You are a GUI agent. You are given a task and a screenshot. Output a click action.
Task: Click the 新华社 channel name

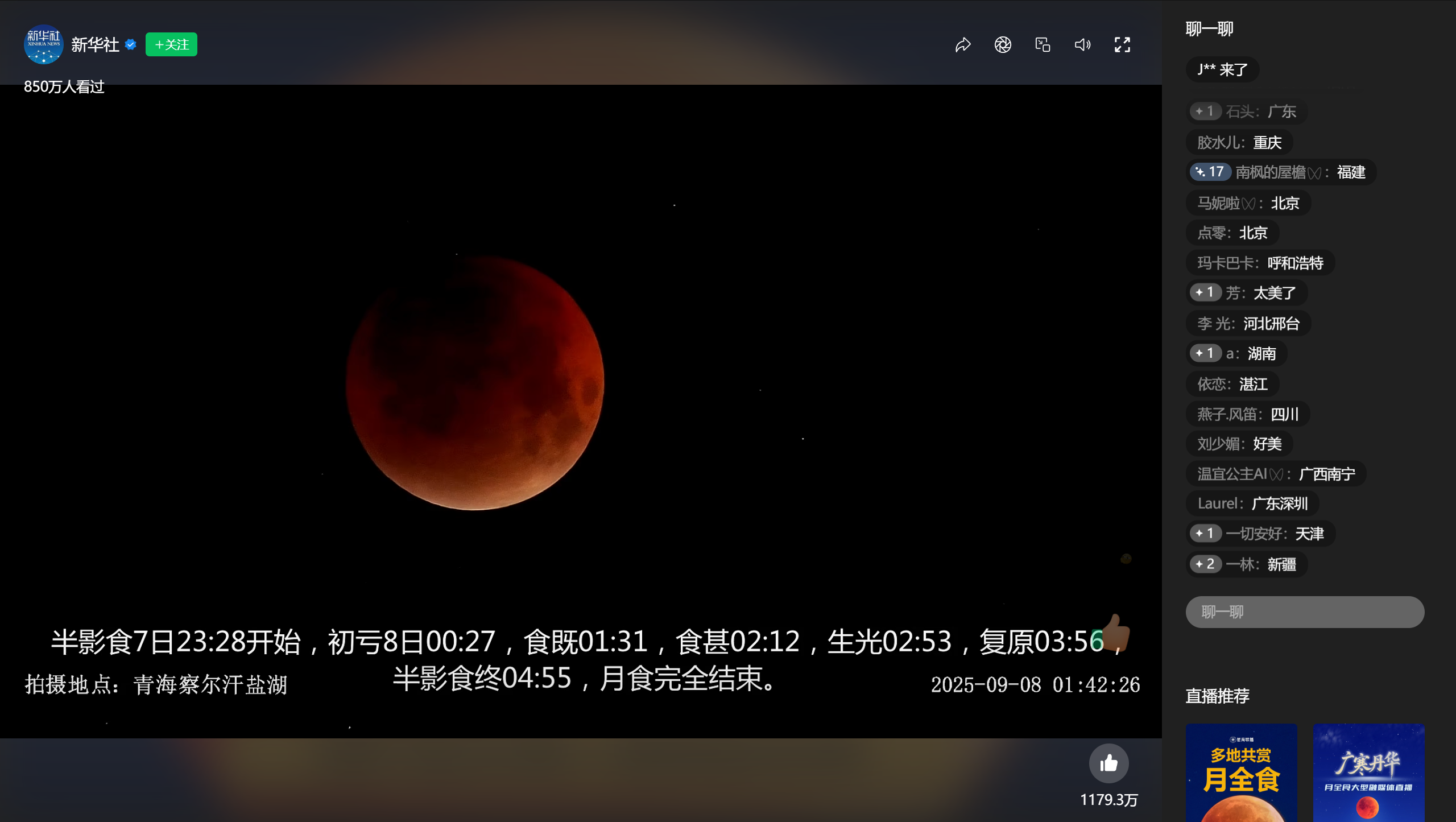(x=95, y=44)
